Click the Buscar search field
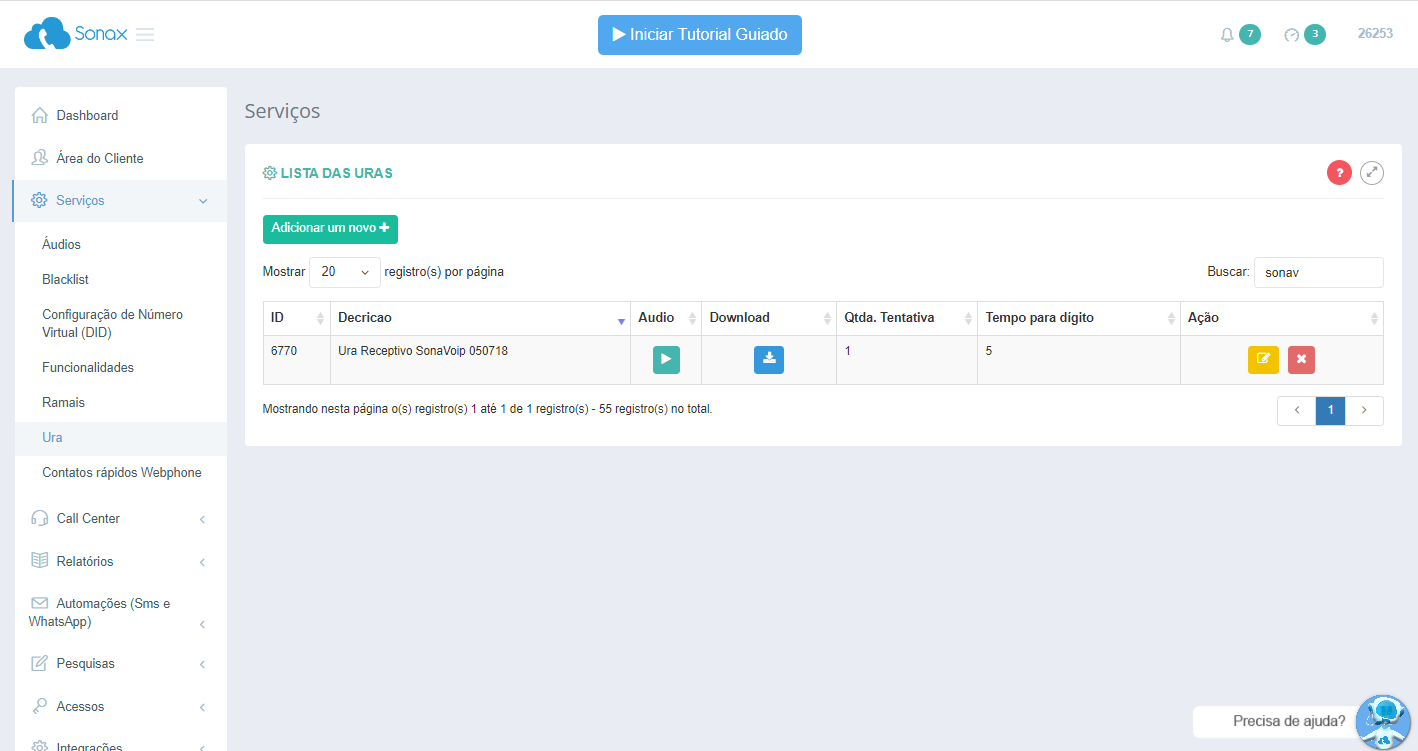Image resolution: width=1418 pixels, height=751 pixels. [1318, 272]
